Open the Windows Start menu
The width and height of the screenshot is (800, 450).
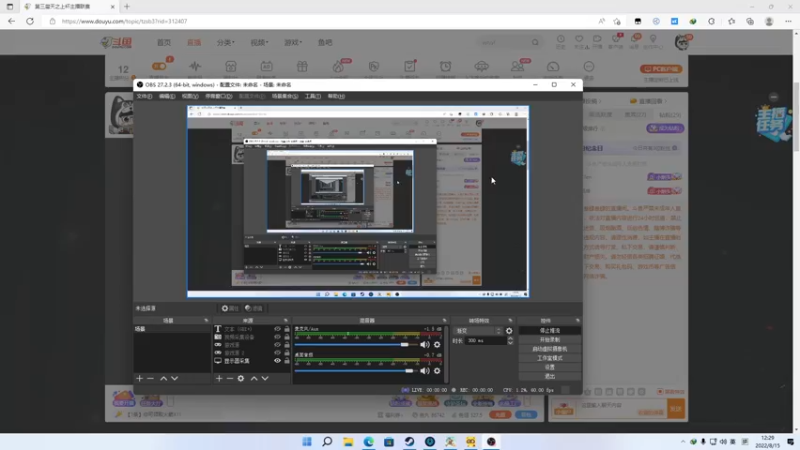307,442
